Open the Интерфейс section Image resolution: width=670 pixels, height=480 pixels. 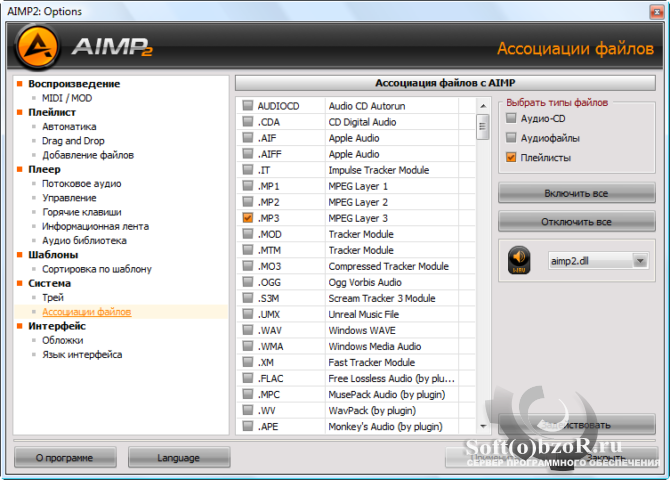pos(57,326)
